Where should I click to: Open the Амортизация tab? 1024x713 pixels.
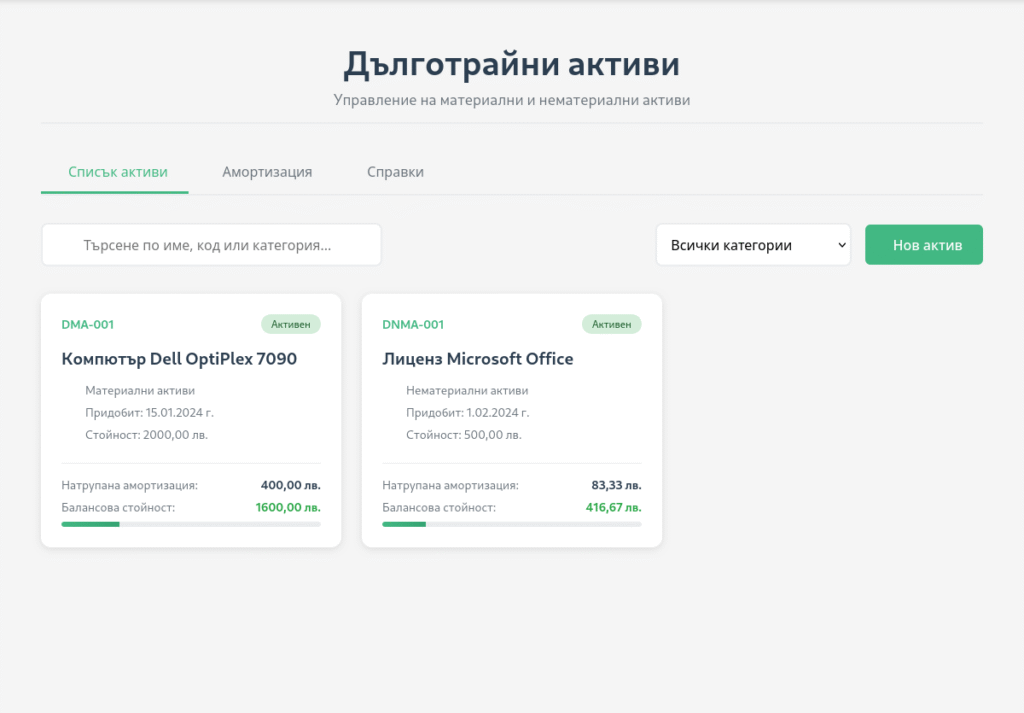click(267, 172)
